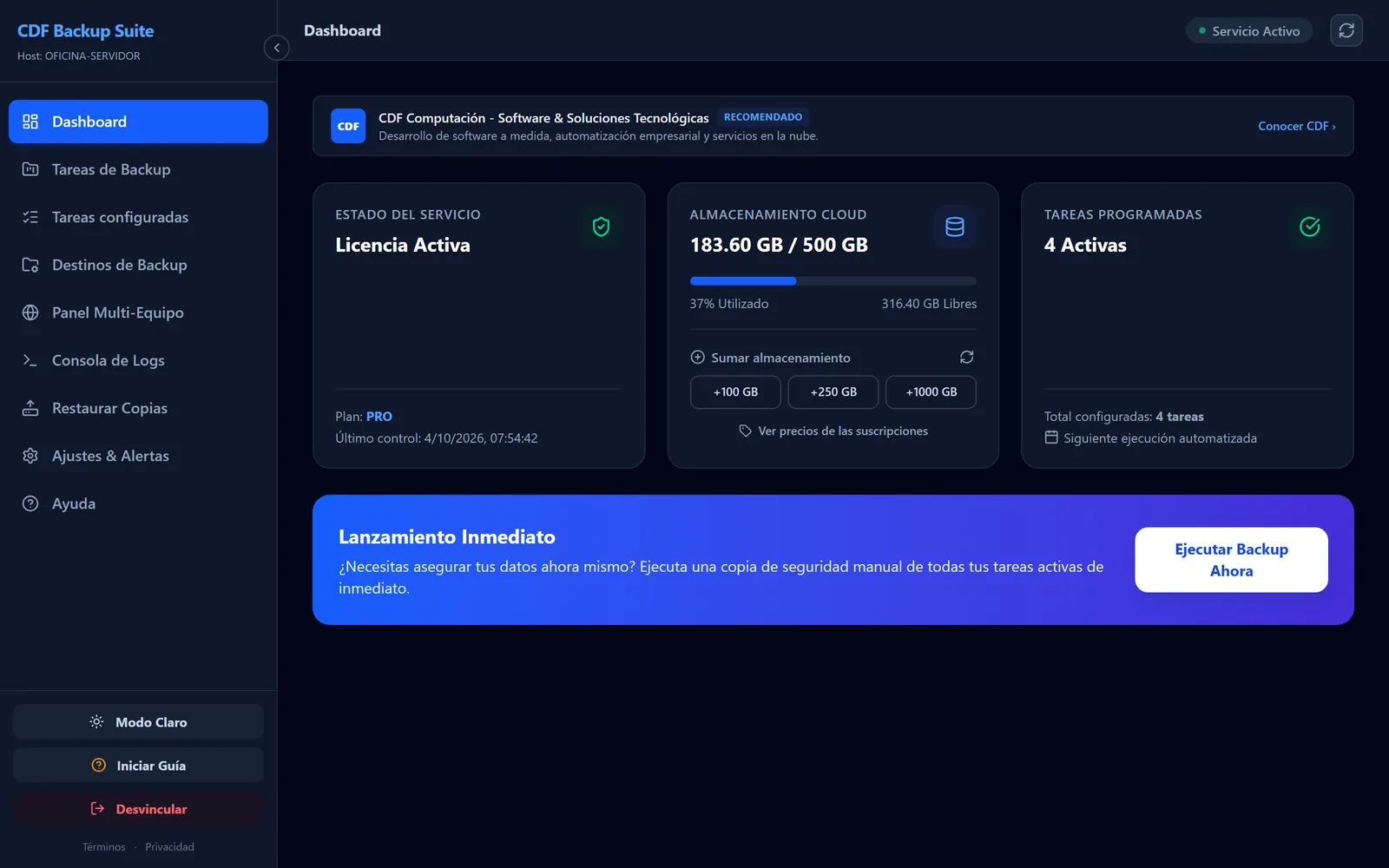The height and width of the screenshot is (868, 1389).
Task: Add +100 GB of storage
Action: (735, 392)
